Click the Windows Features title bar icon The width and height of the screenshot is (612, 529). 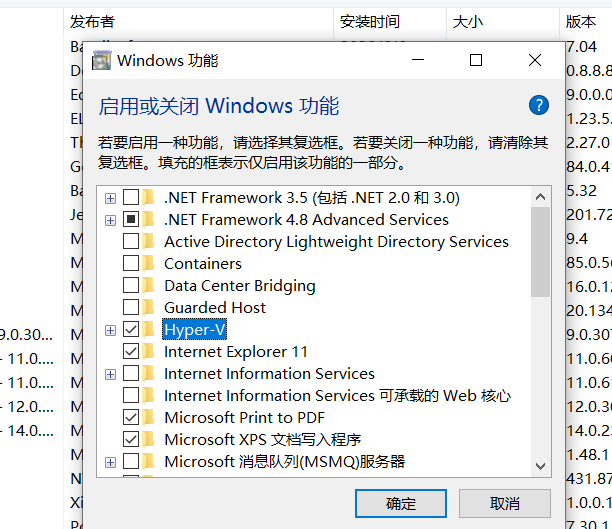[101, 61]
